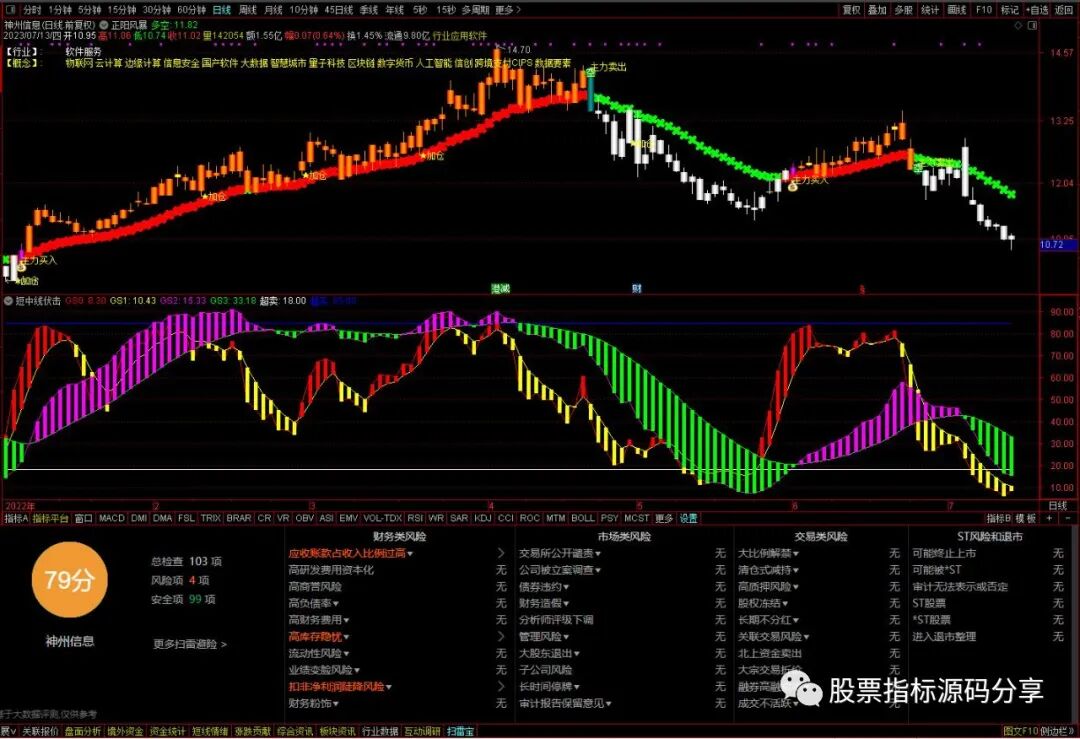The image size is (1080, 739).
Task: Expand 扣非净利润陡降风险 item
Action: click(x=340, y=687)
